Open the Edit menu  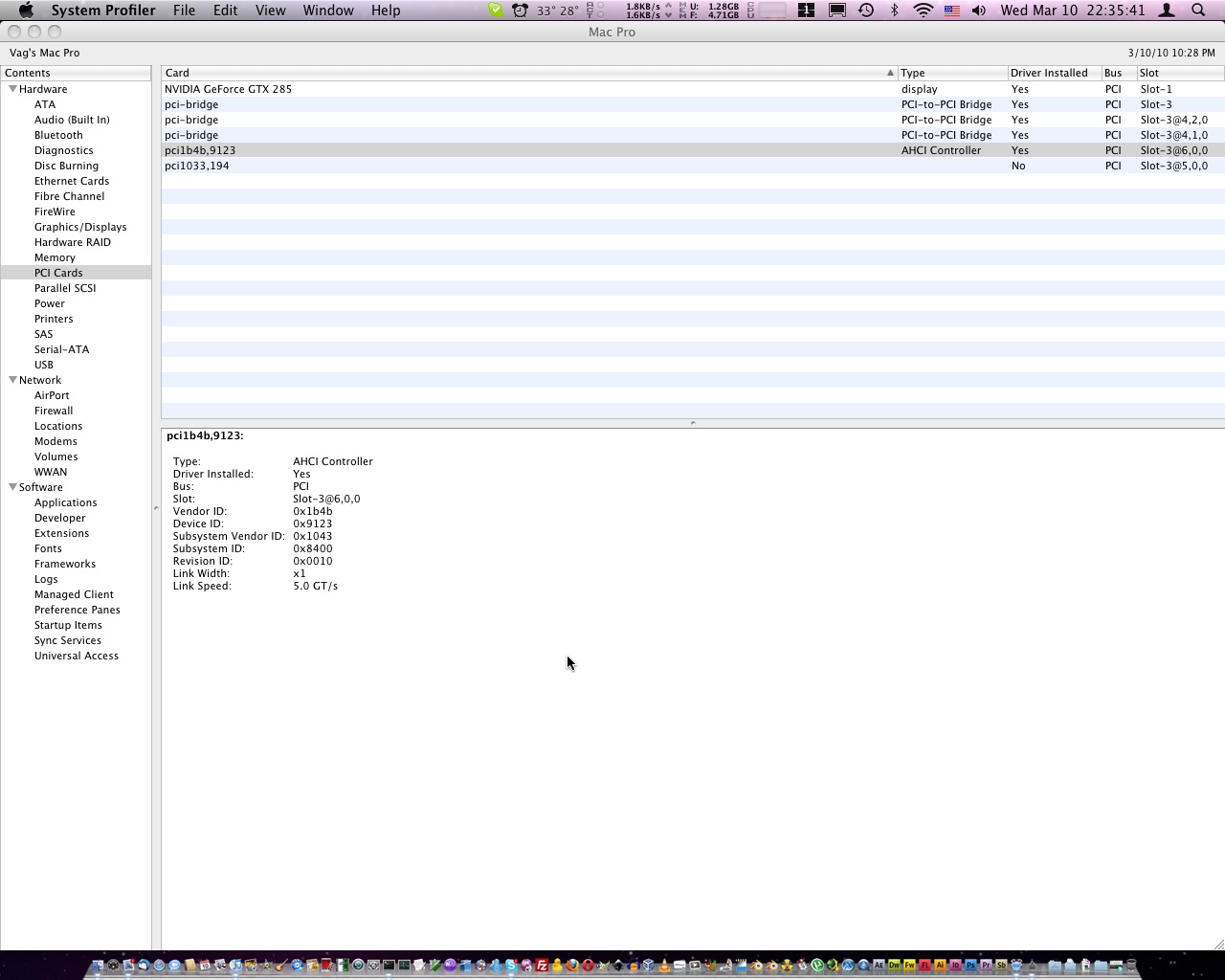click(225, 11)
